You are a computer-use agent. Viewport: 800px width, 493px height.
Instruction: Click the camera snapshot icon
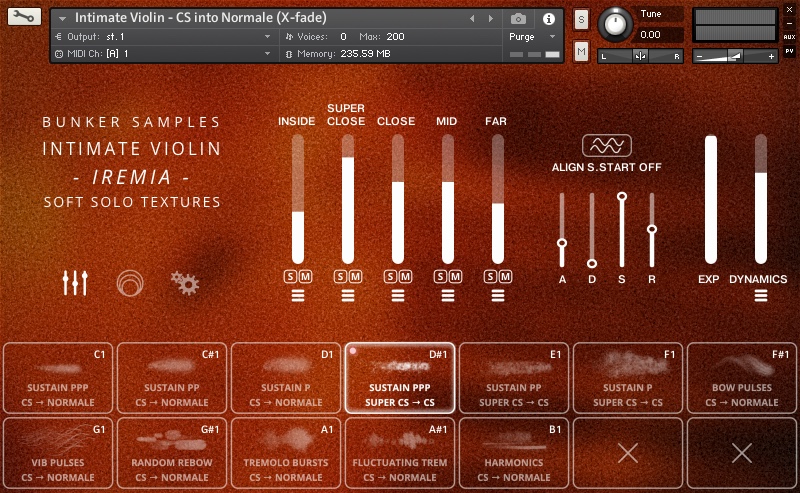click(518, 18)
